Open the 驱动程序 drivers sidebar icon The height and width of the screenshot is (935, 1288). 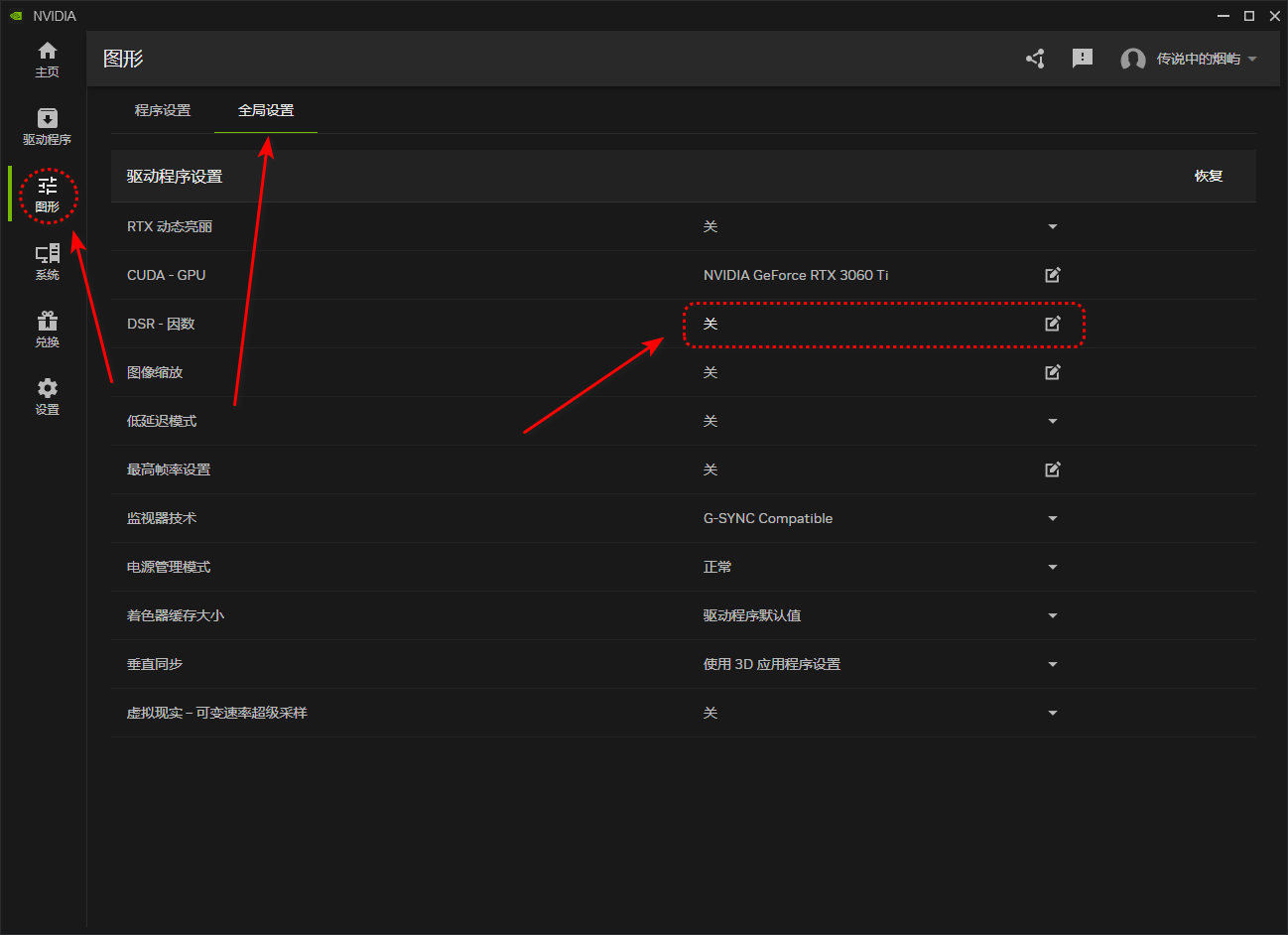click(47, 127)
